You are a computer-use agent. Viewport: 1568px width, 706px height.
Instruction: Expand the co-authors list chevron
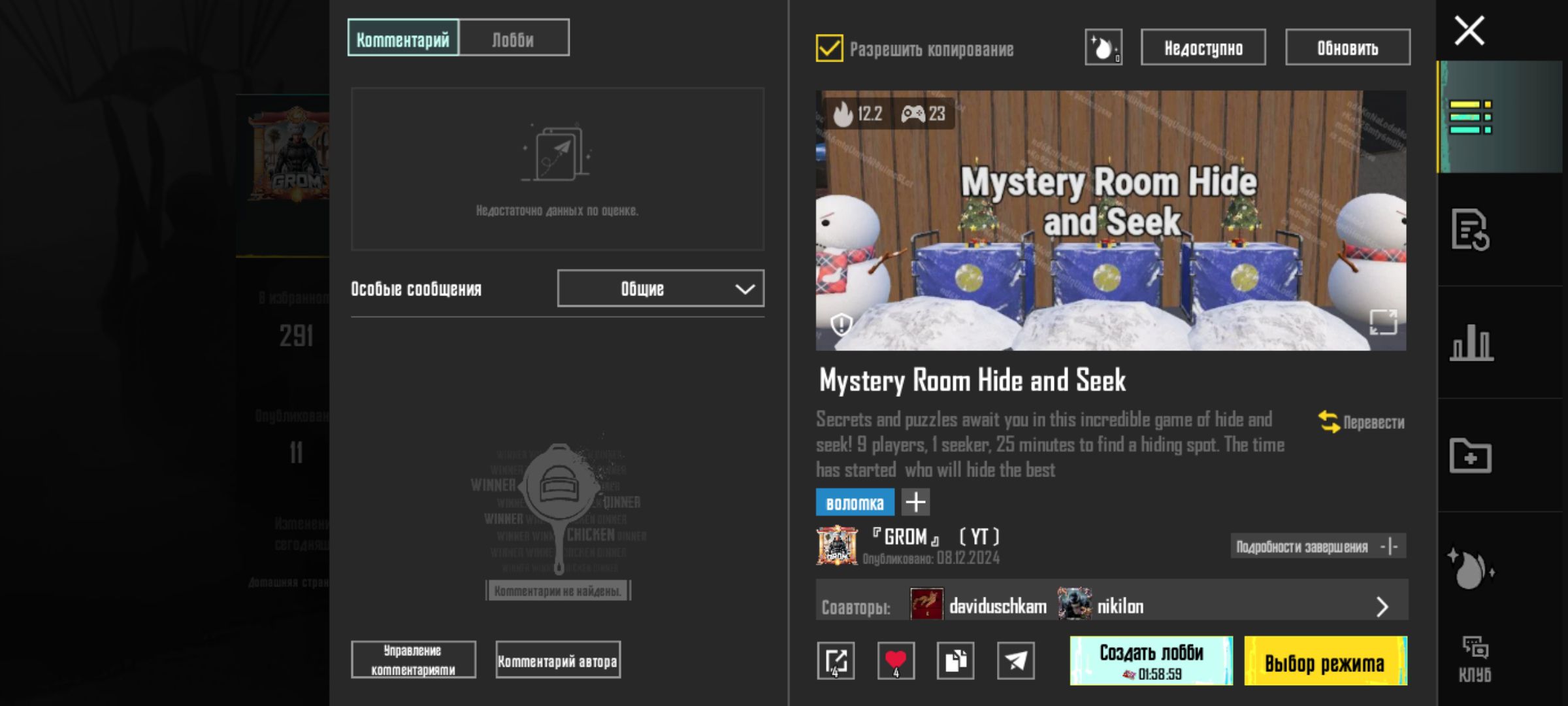(x=1382, y=607)
